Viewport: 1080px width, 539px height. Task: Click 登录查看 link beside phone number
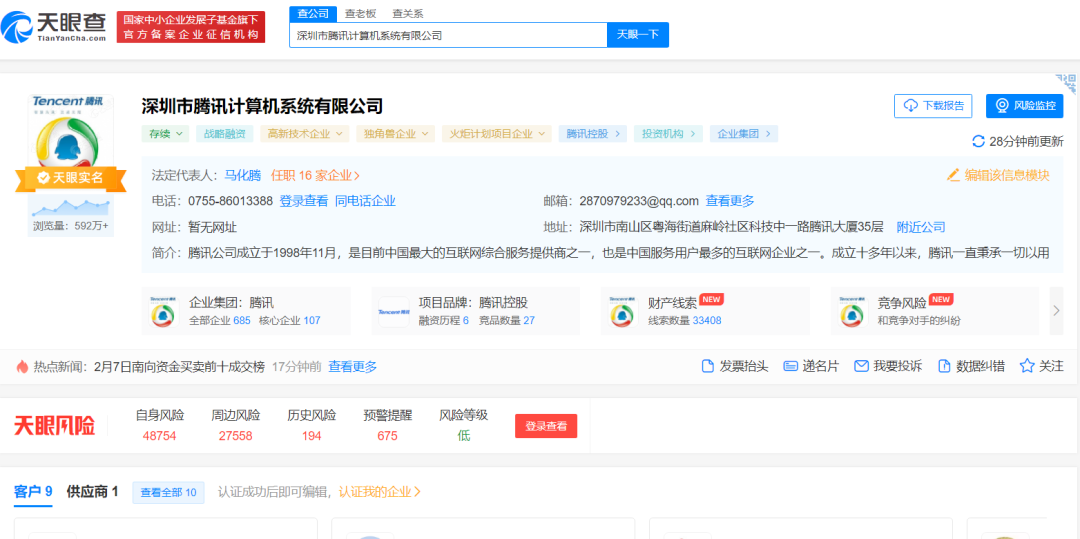304,201
